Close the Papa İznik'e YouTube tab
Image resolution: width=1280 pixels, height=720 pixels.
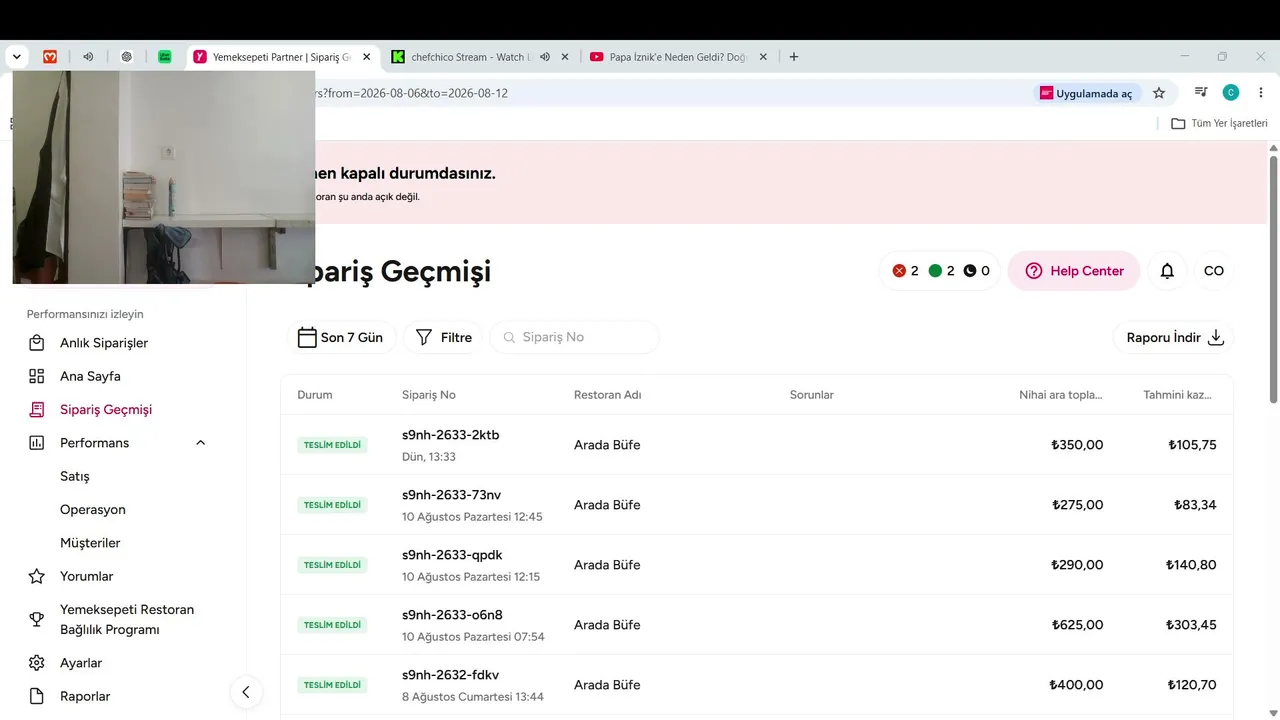764,57
